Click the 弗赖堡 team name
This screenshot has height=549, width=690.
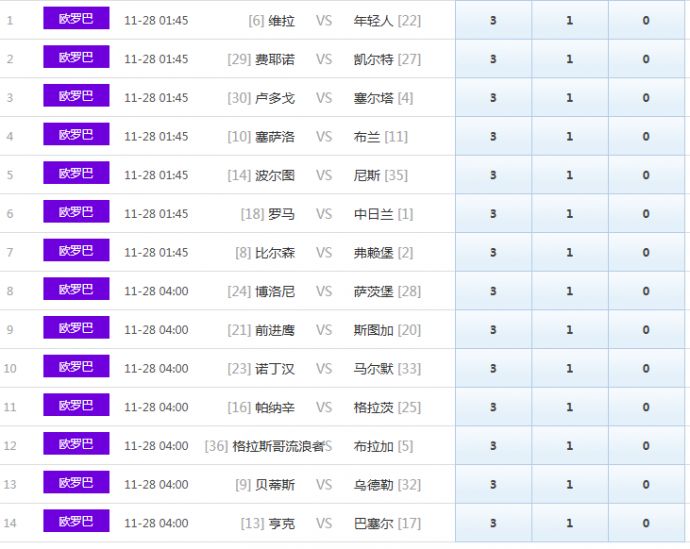point(375,253)
